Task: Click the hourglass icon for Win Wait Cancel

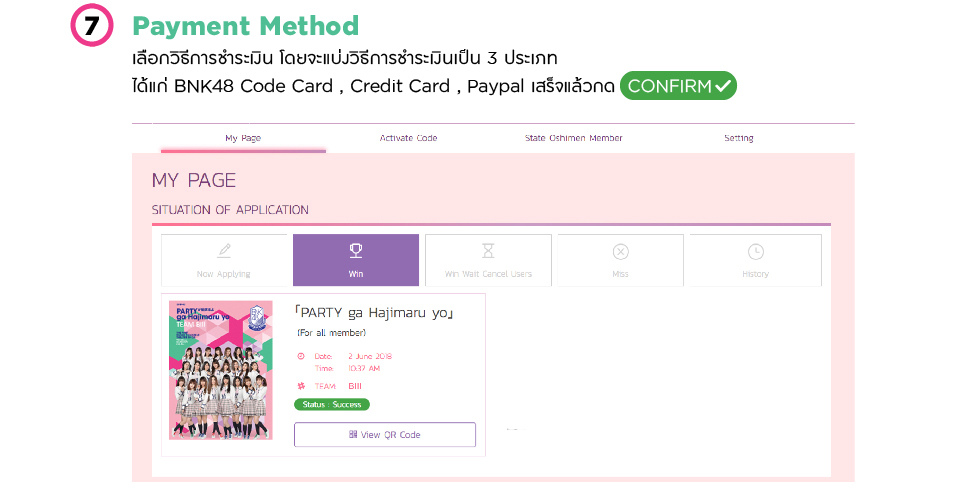Action: point(488,251)
